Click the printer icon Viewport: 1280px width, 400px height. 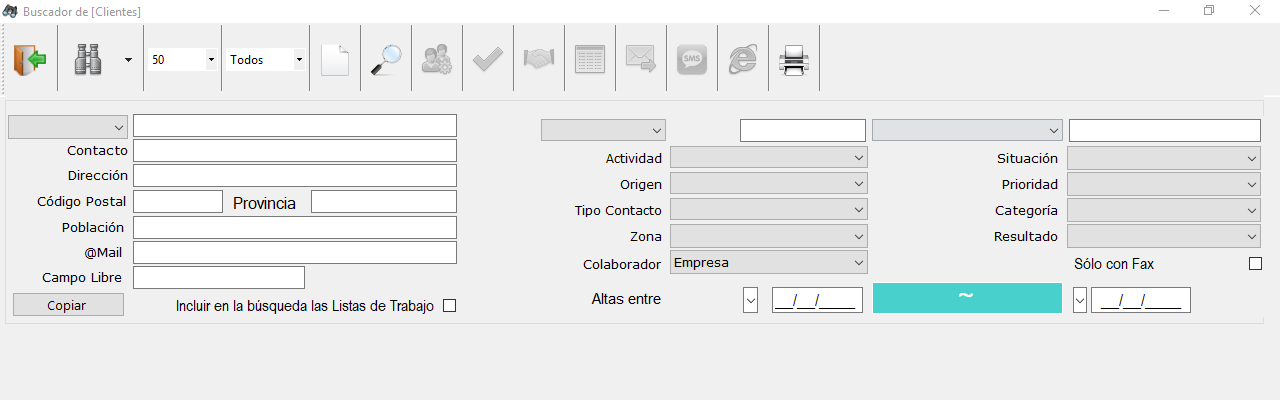click(794, 60)
